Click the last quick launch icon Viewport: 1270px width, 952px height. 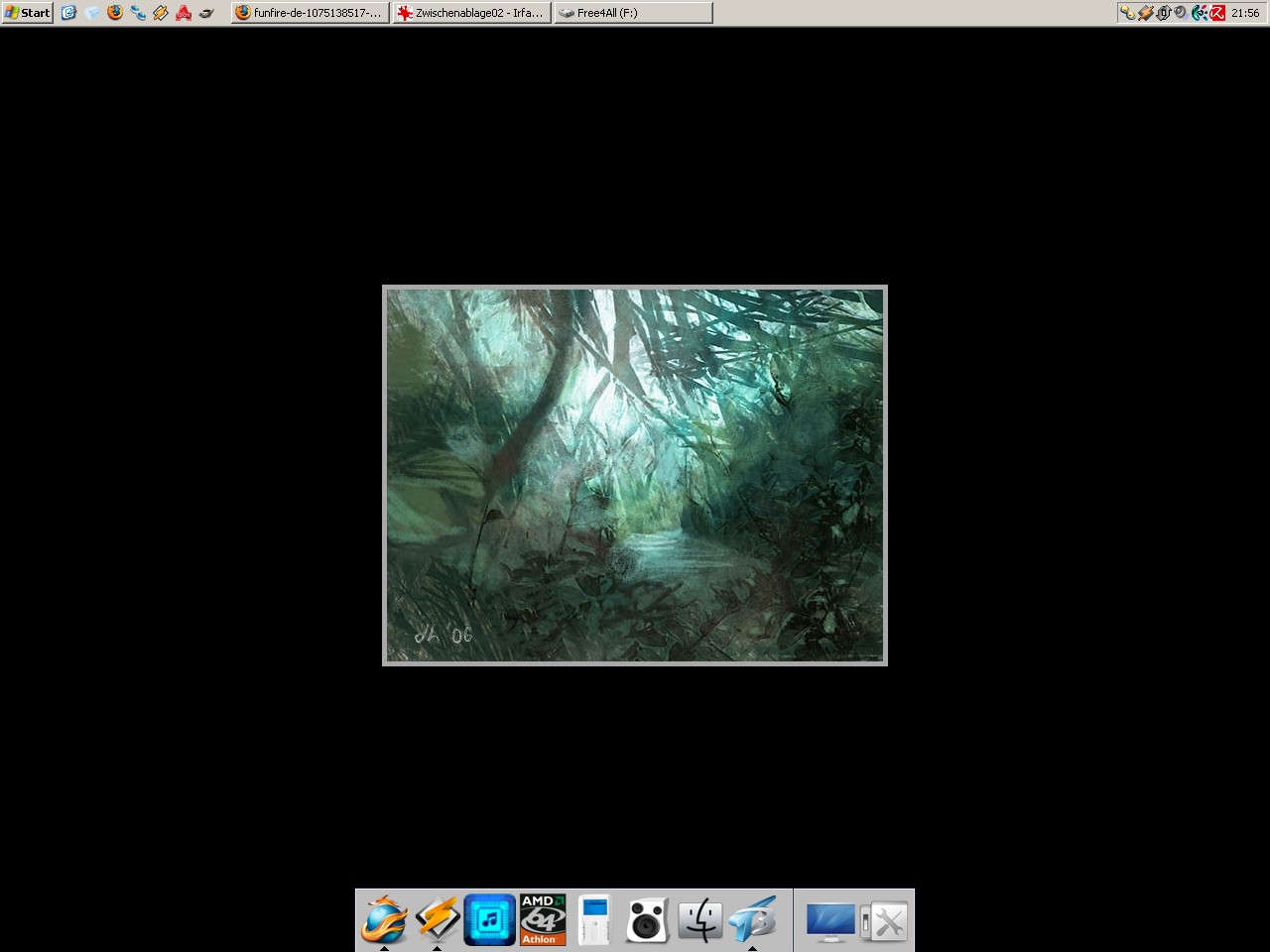(x=206, y=13)
